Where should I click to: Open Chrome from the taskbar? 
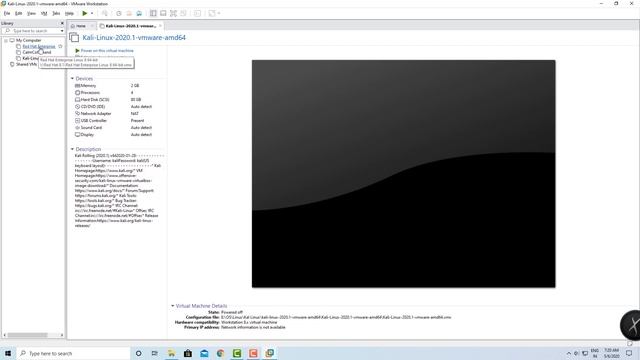(220, 353)
